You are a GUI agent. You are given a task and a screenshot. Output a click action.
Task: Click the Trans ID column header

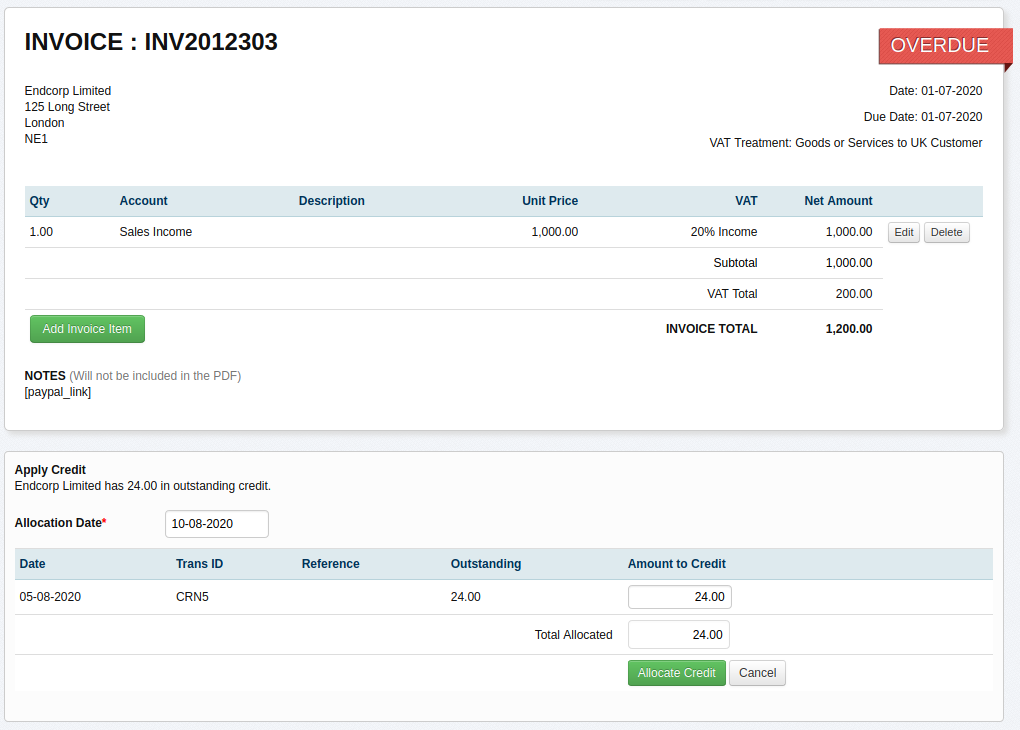click(199, 564)
